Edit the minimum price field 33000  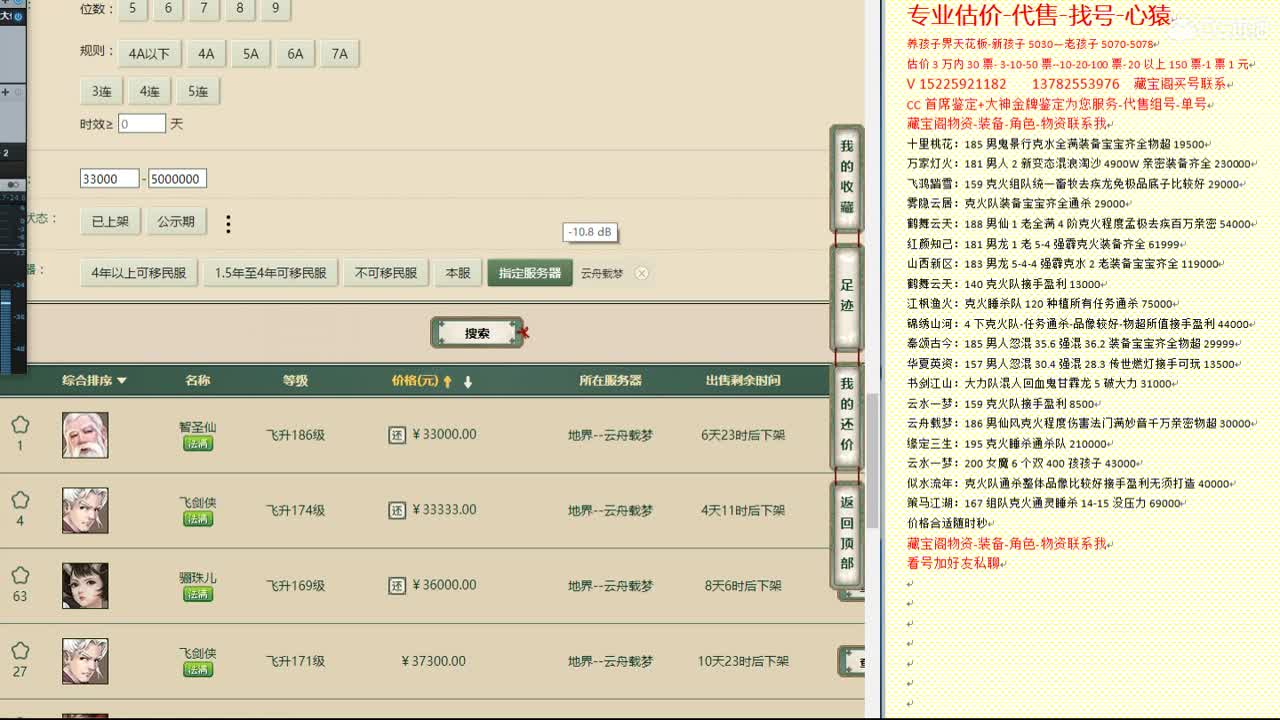click(110, 179)
